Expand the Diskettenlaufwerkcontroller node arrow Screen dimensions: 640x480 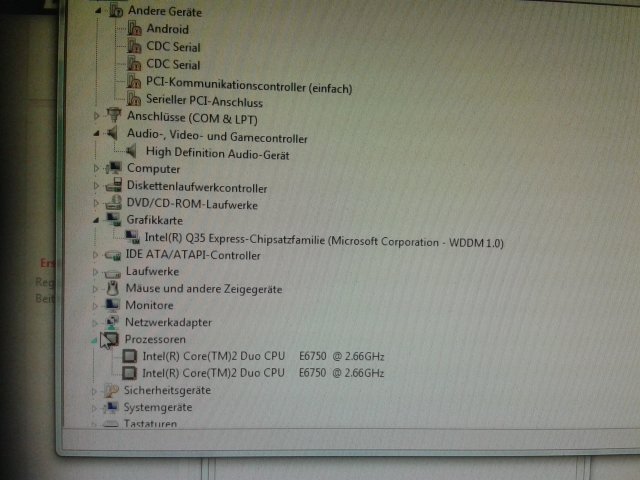[x=96, y=185]
